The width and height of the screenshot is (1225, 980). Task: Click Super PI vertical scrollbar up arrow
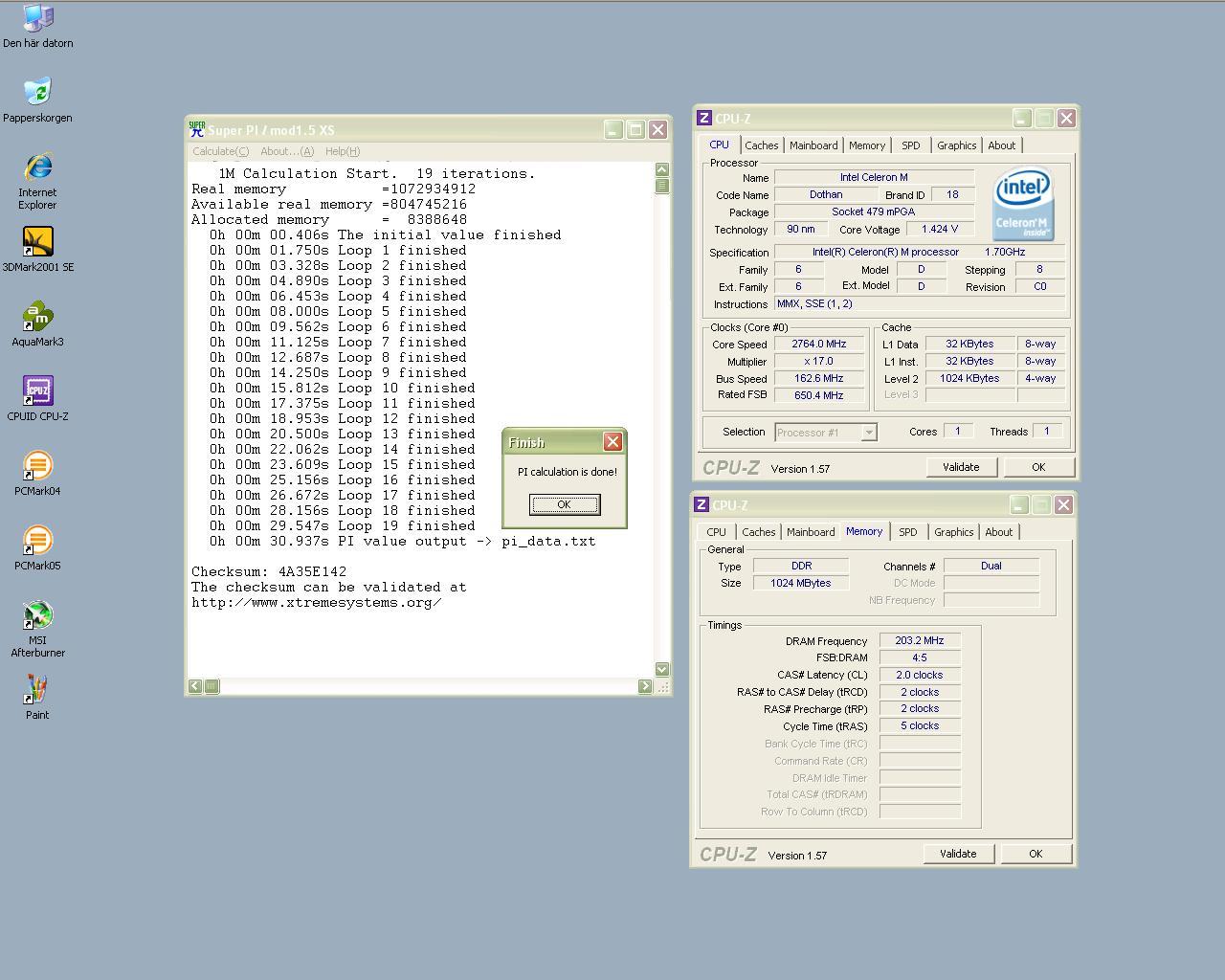pos(661,169)
